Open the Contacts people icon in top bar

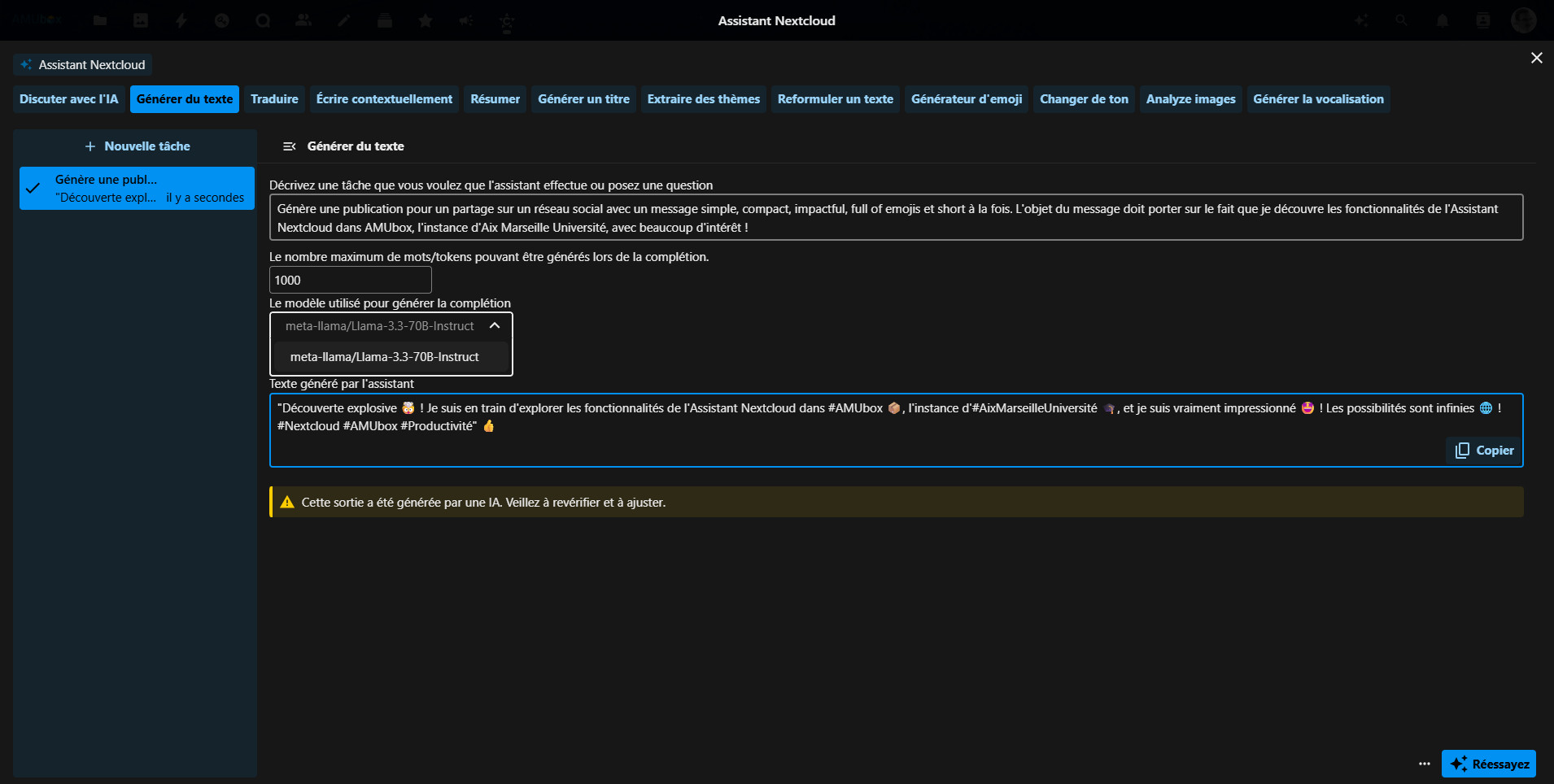tap(303, 20)
